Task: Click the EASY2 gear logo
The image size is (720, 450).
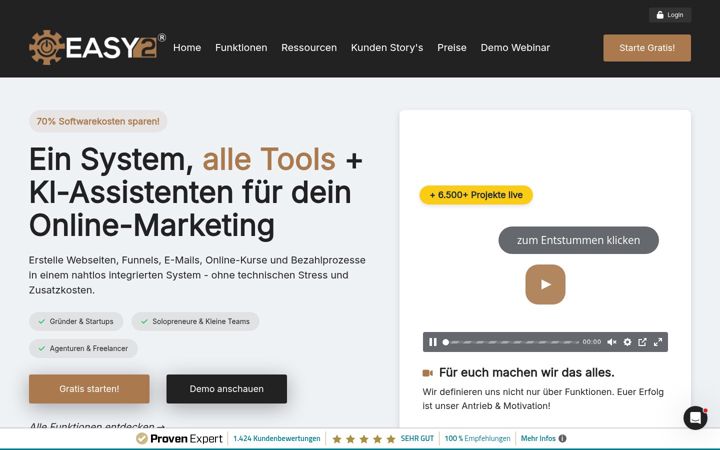Action: coord(96,47)
